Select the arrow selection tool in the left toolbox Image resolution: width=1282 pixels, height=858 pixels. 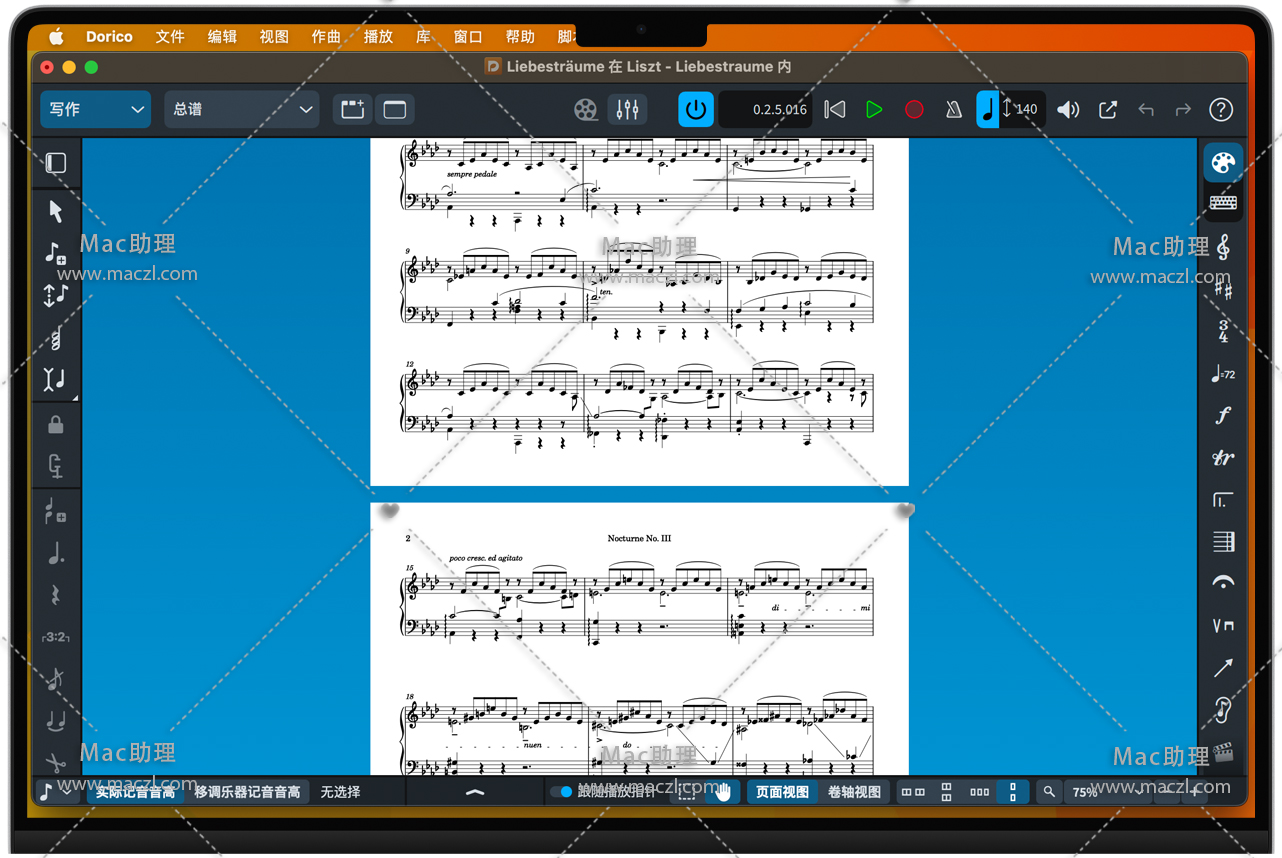tap(56, 211)
